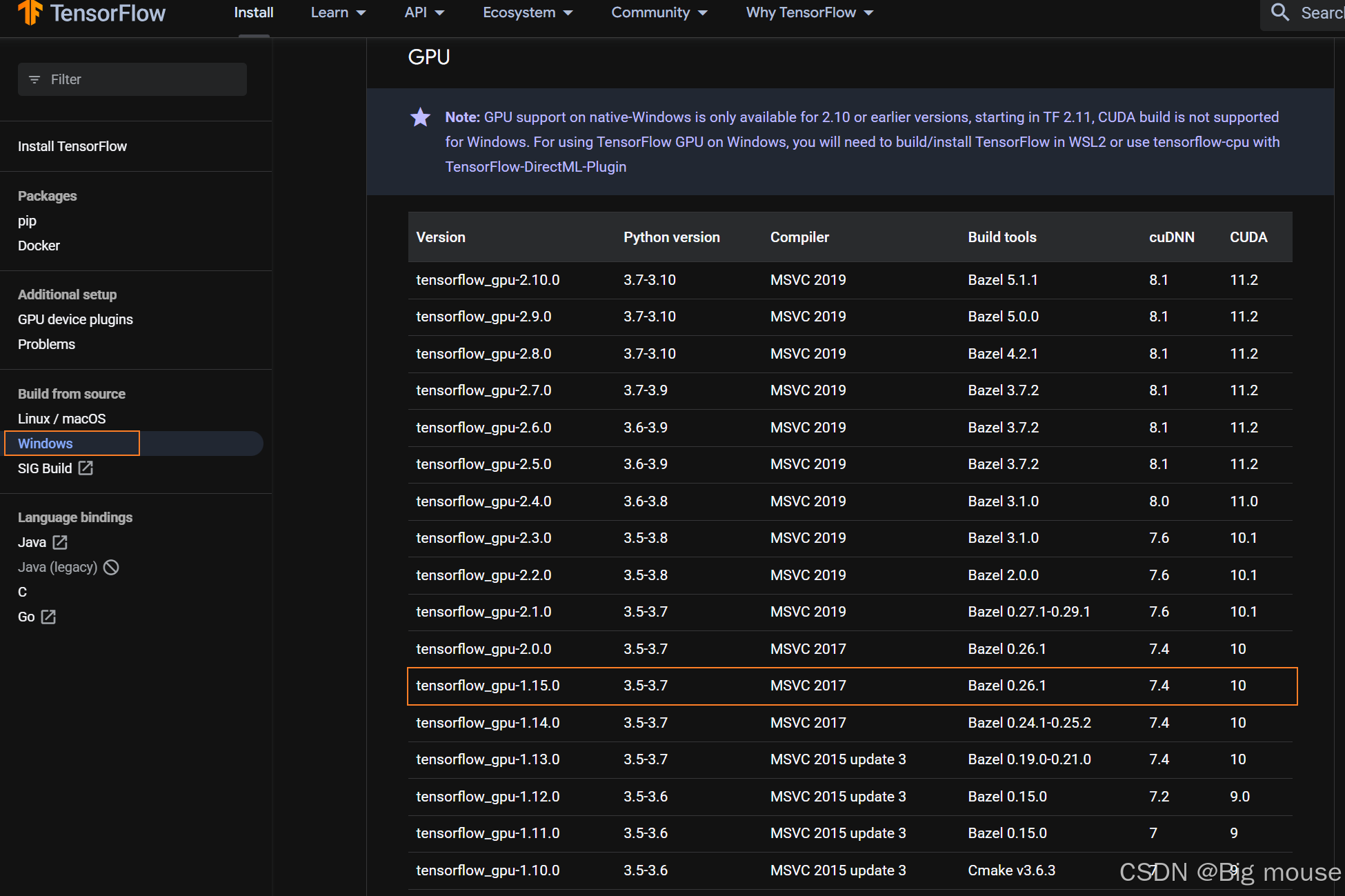This screenshot has height=896, width=1345.
Task: Click the SIG Build external-link icon
Action: pyautogui.click(x=86, y=468)
